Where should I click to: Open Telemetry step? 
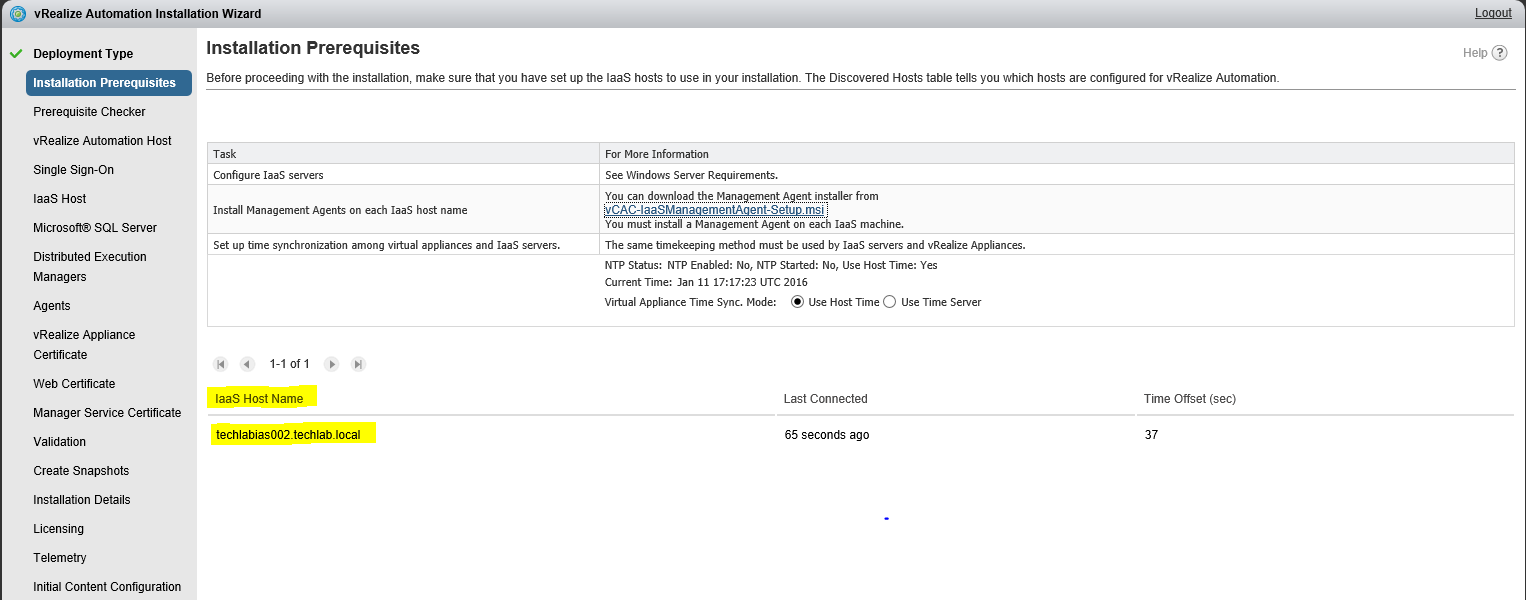coord(60,558)
